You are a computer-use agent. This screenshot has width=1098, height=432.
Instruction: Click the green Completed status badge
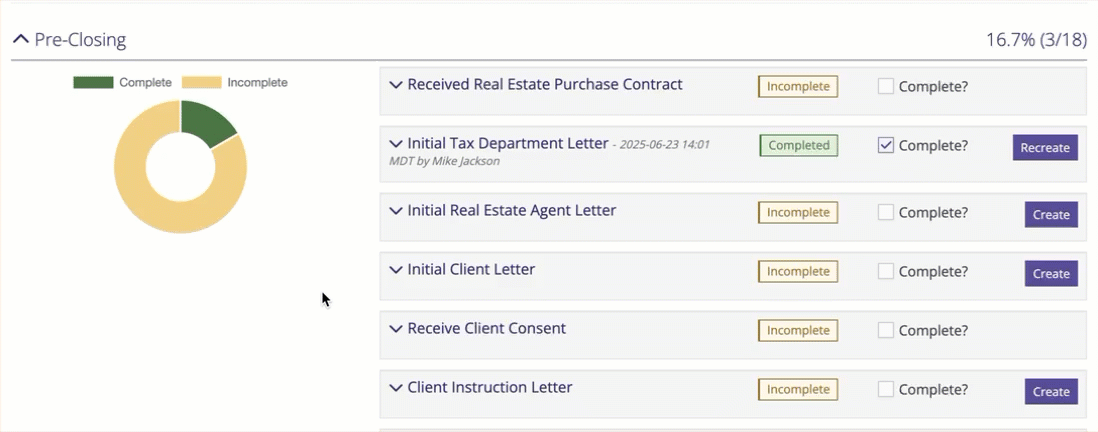pos(799,145)
